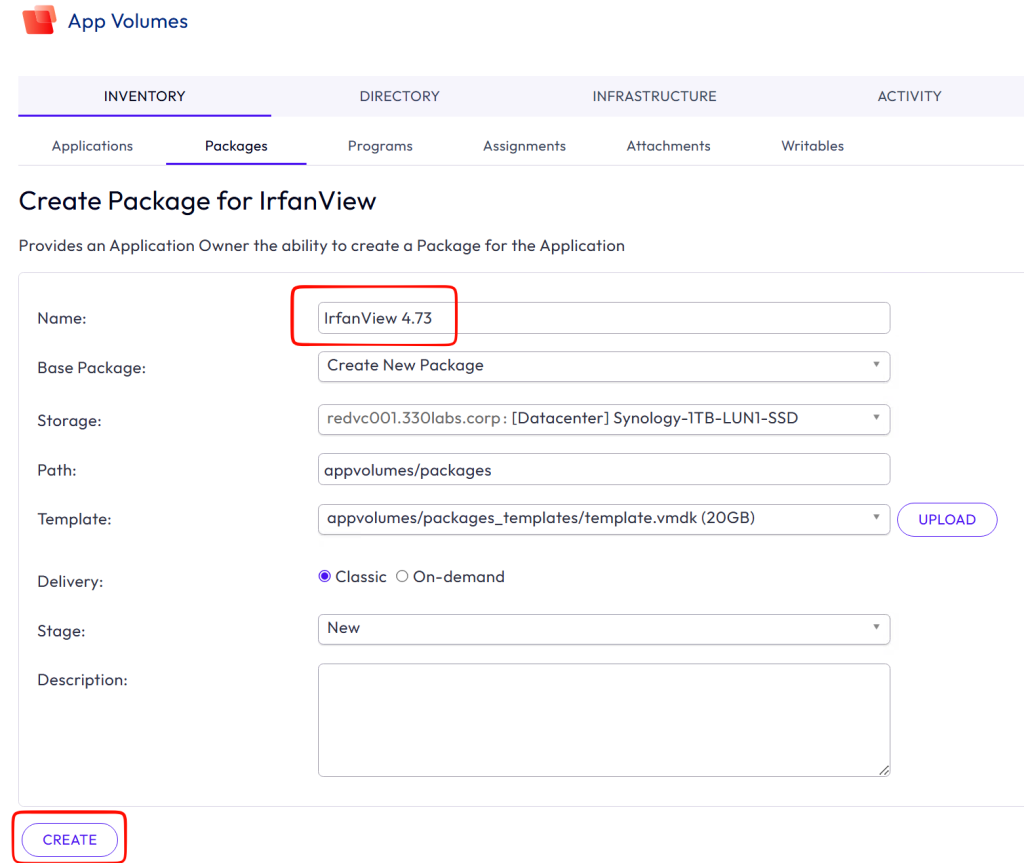Click the UPLOAD template button
Image resolution: width=1024 pixels, height=863 pixels.
pos(947,519)
